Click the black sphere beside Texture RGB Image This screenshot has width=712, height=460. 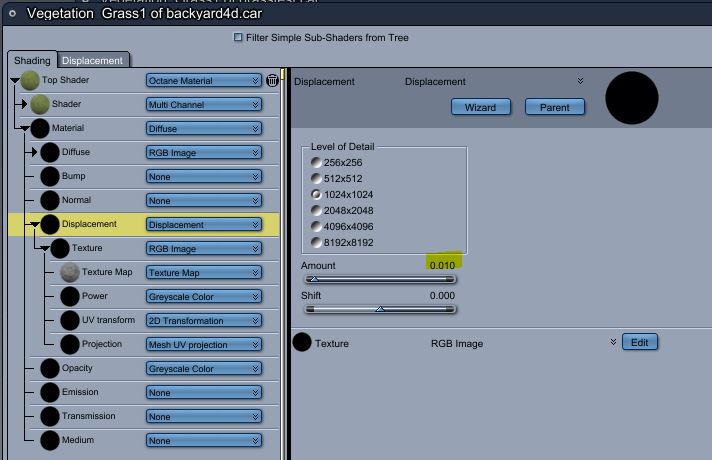302,342
